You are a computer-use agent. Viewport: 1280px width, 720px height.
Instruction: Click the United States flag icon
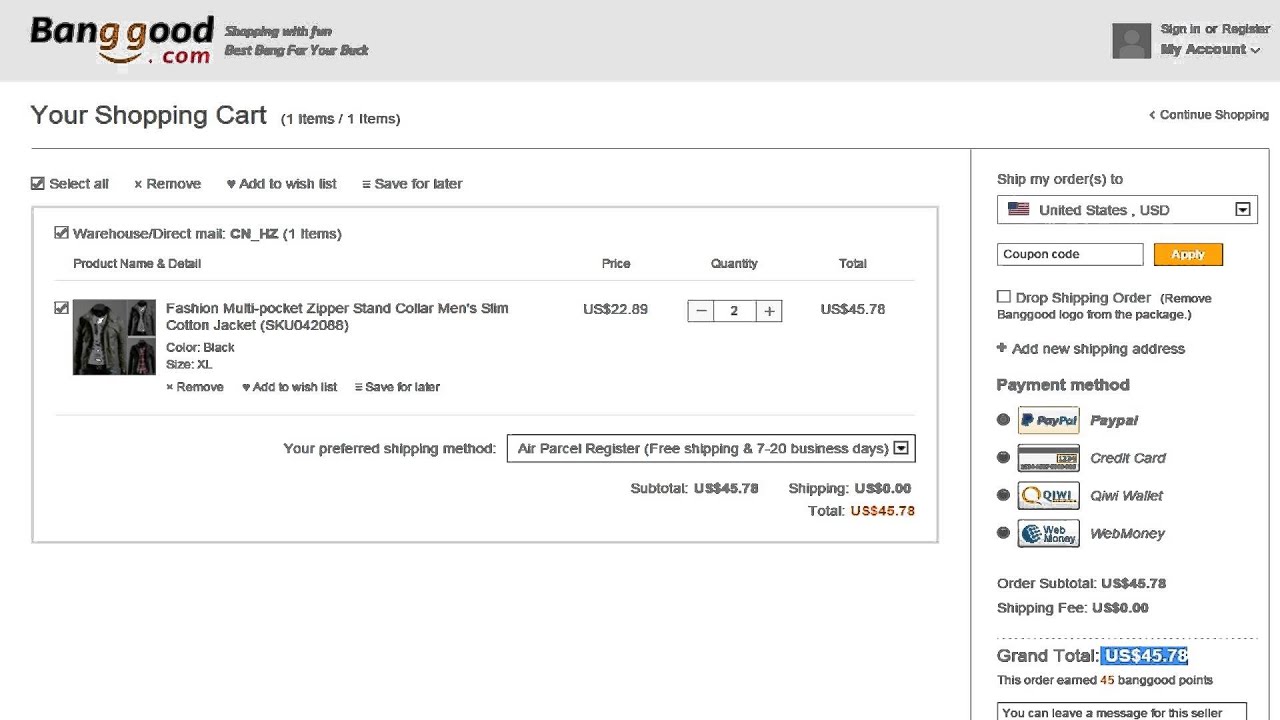click(1018, 209)
